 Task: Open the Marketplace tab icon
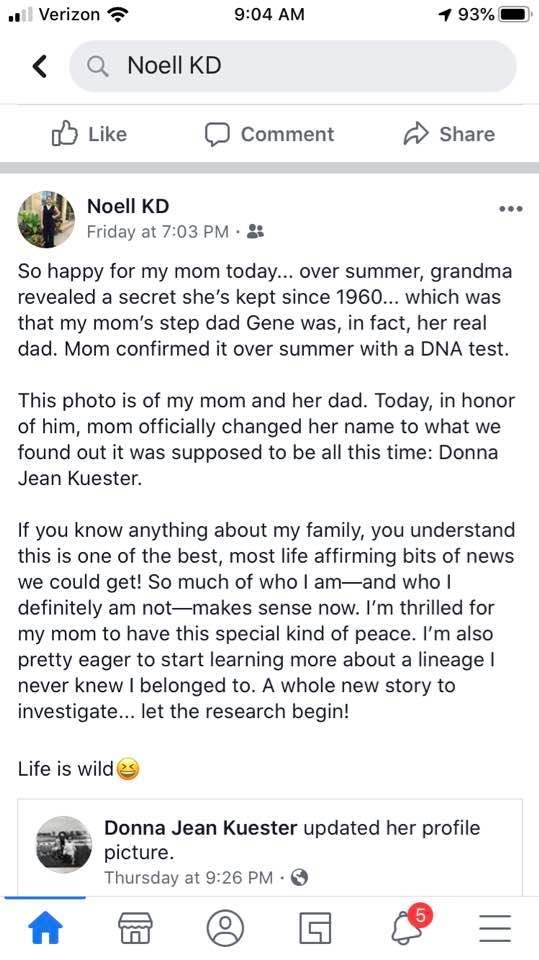[x=134, y=928]
